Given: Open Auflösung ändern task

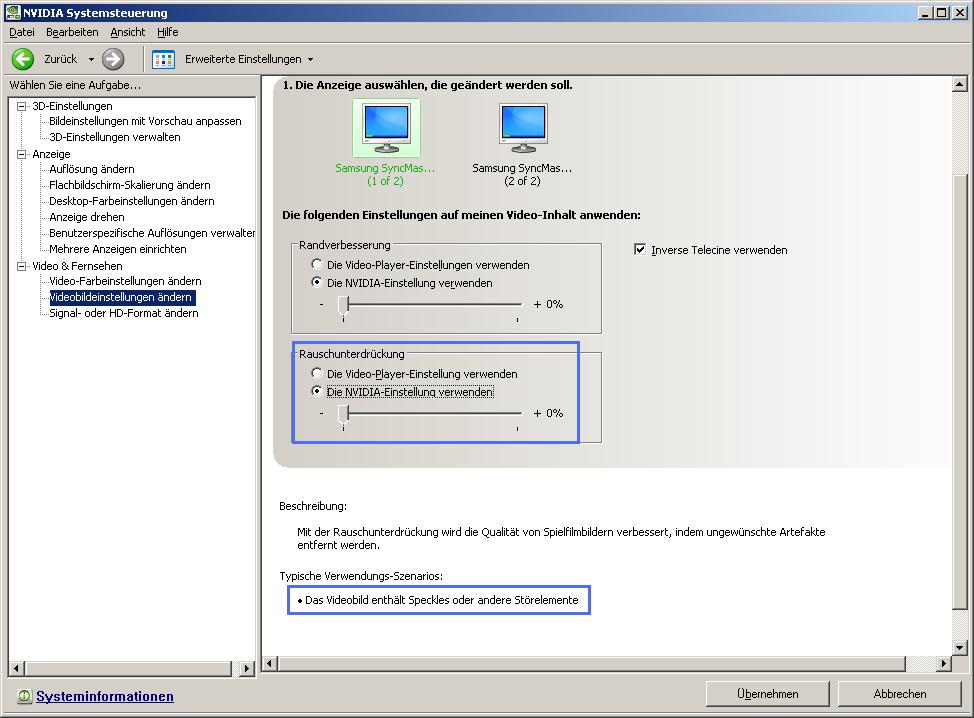Looking at the screenshot, I should (x=92, y=169).
